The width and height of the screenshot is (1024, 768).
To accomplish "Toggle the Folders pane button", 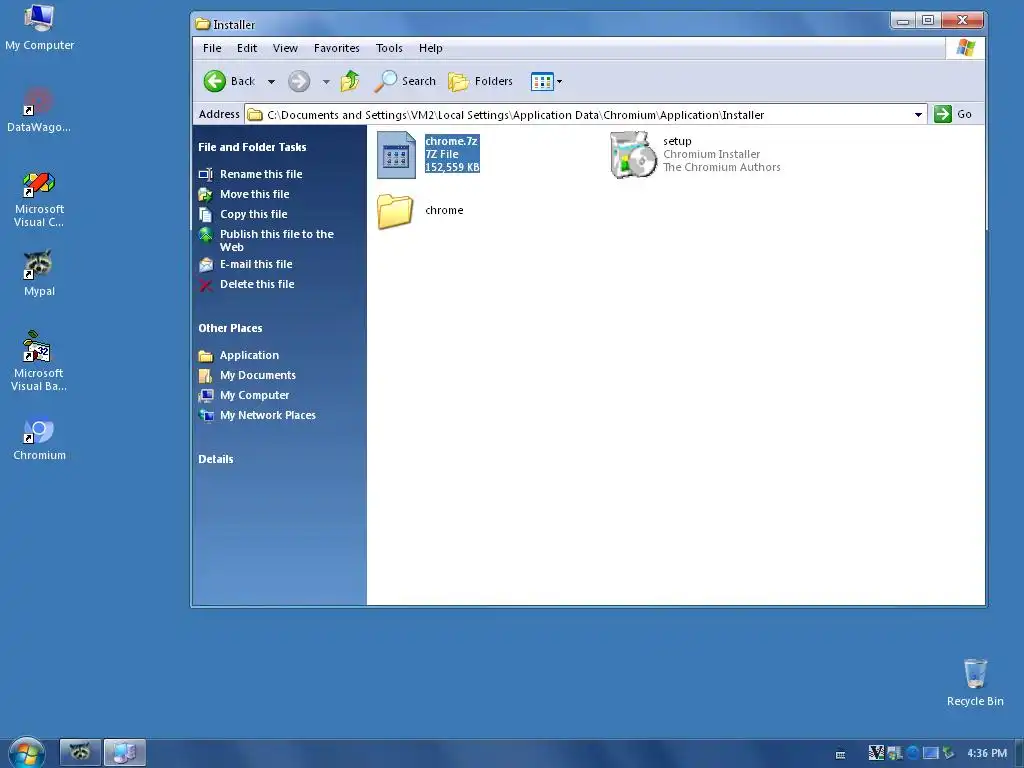I will pyautogui.click(x=481, y=82).
